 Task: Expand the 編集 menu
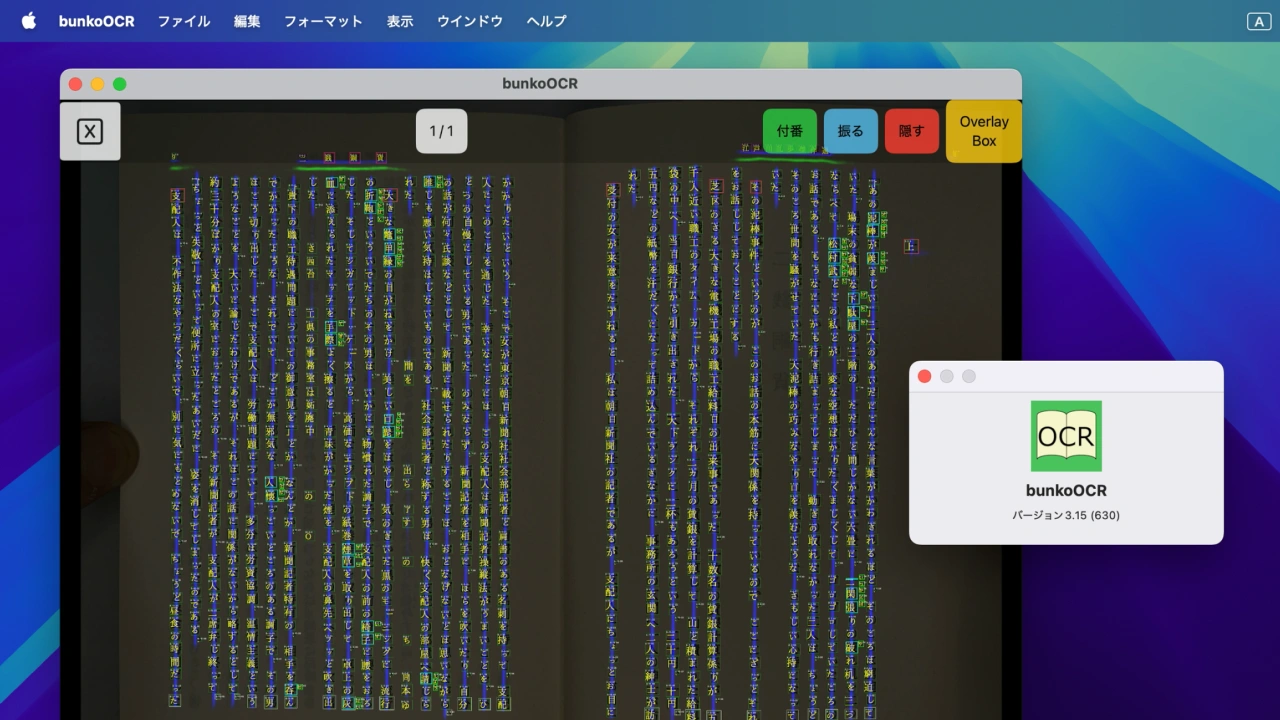click(247, 21)
